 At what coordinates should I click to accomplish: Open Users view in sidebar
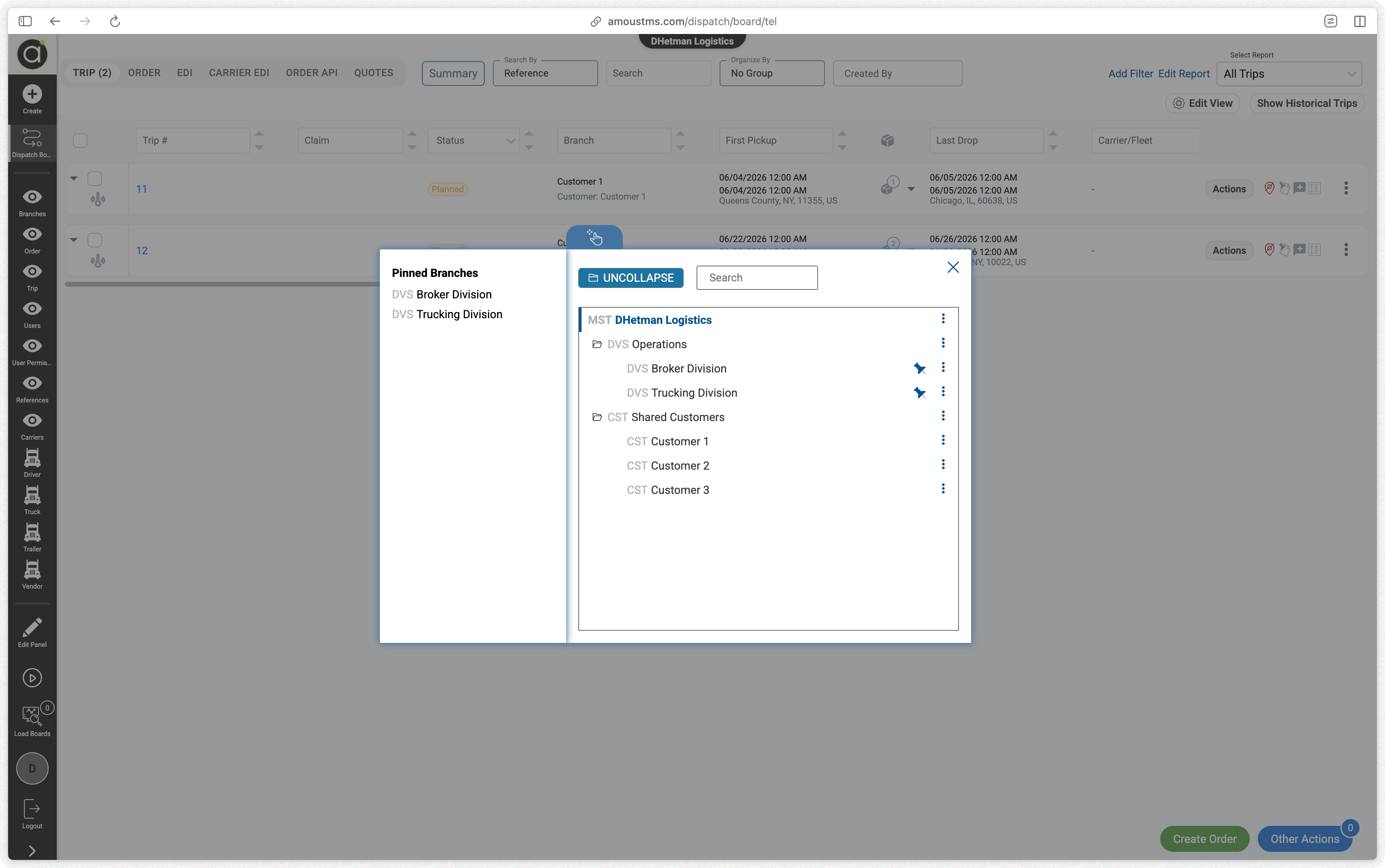[32, 315]
